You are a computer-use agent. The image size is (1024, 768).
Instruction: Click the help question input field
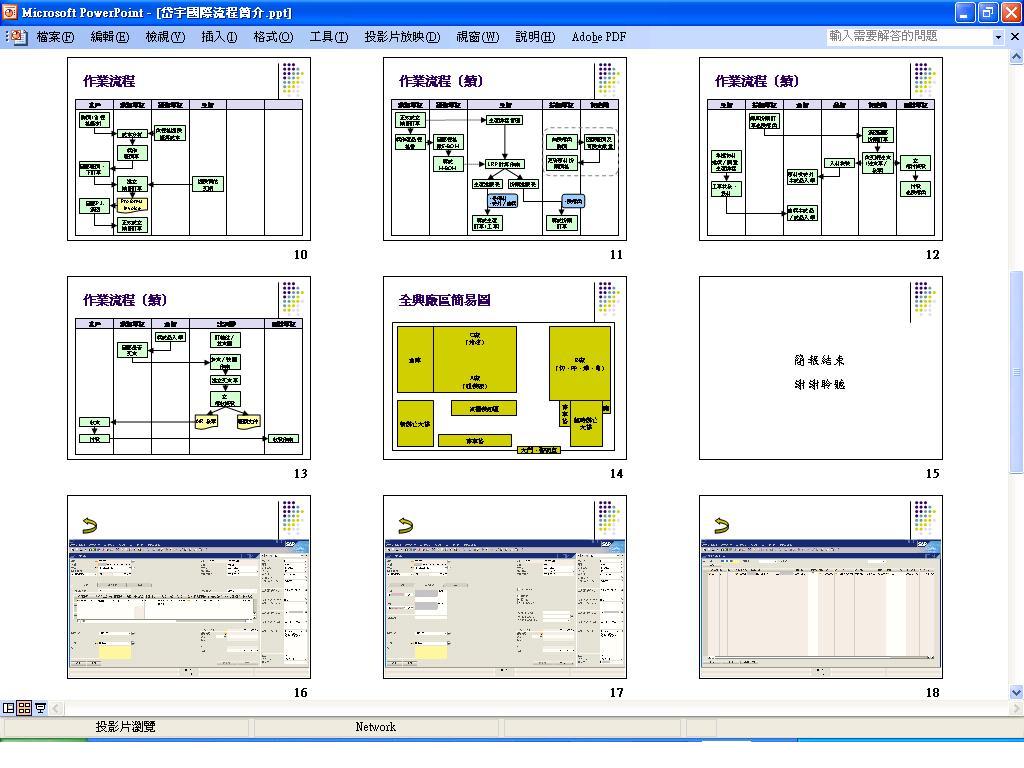click(908, 37)
